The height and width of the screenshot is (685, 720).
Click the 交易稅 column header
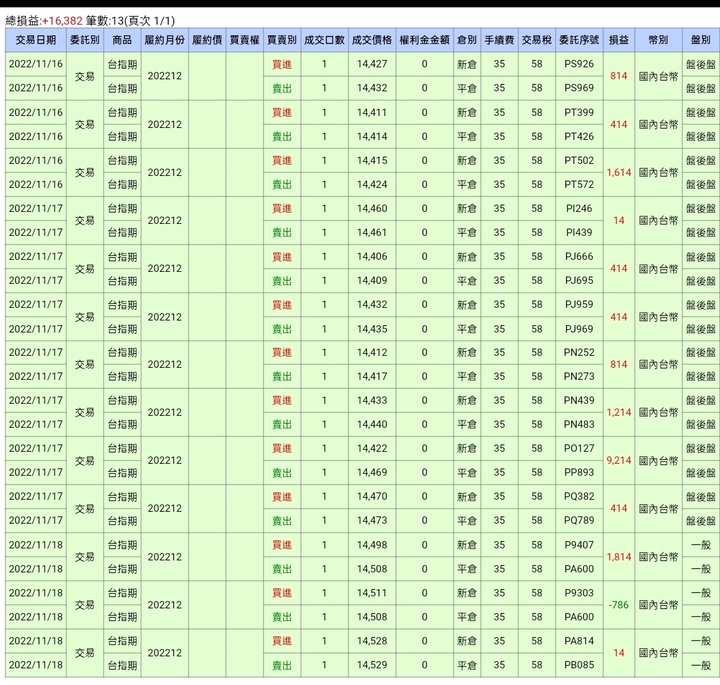click(537, 40)
